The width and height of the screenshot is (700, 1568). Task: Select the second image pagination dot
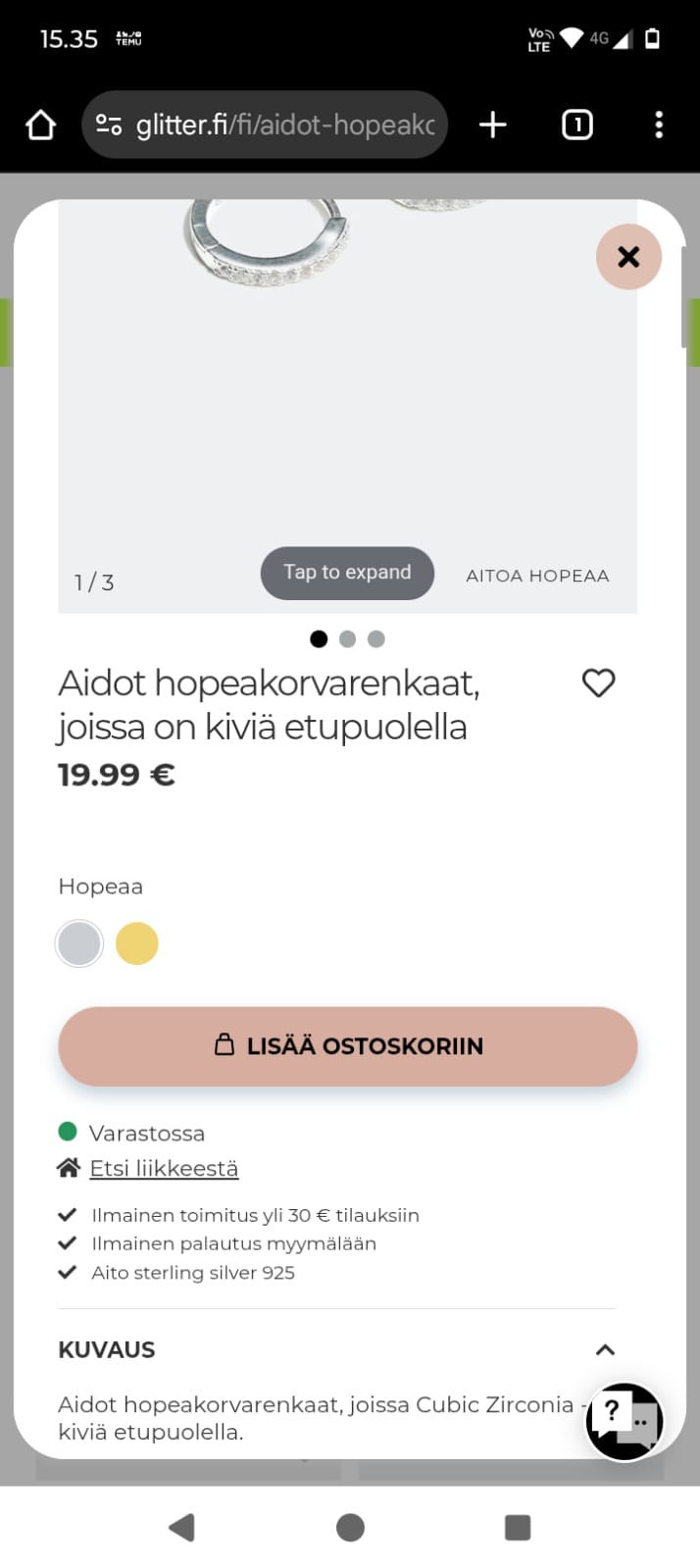[x=347, y=638]
